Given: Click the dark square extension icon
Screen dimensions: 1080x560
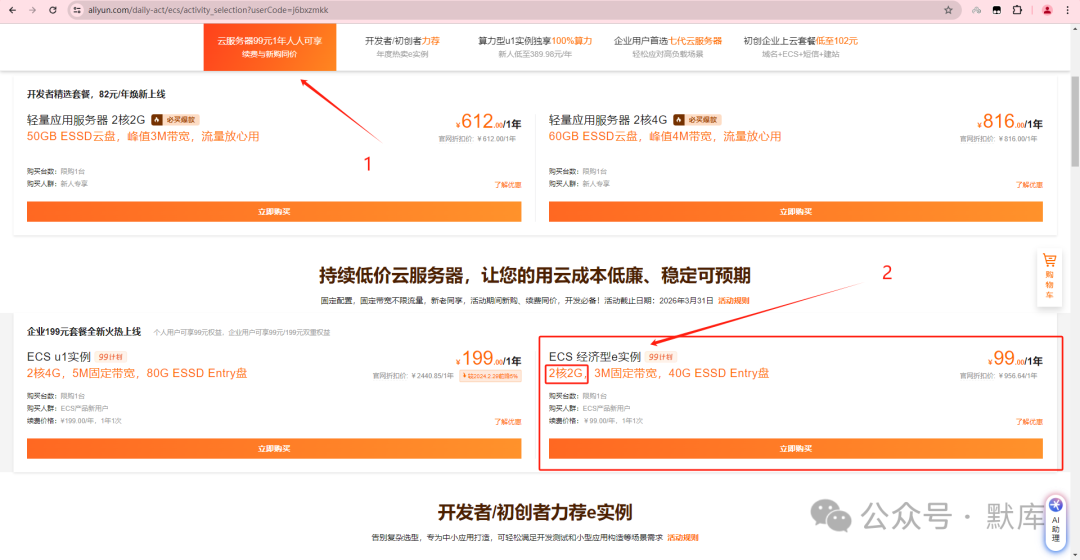Looking at the screenshot, I should coord(997,10).
